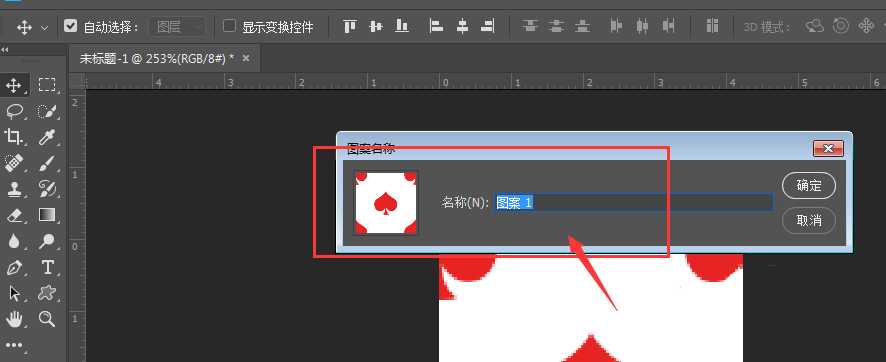
Task: Open the Move tool preset picker arrow
Action: tap(45, 27)
